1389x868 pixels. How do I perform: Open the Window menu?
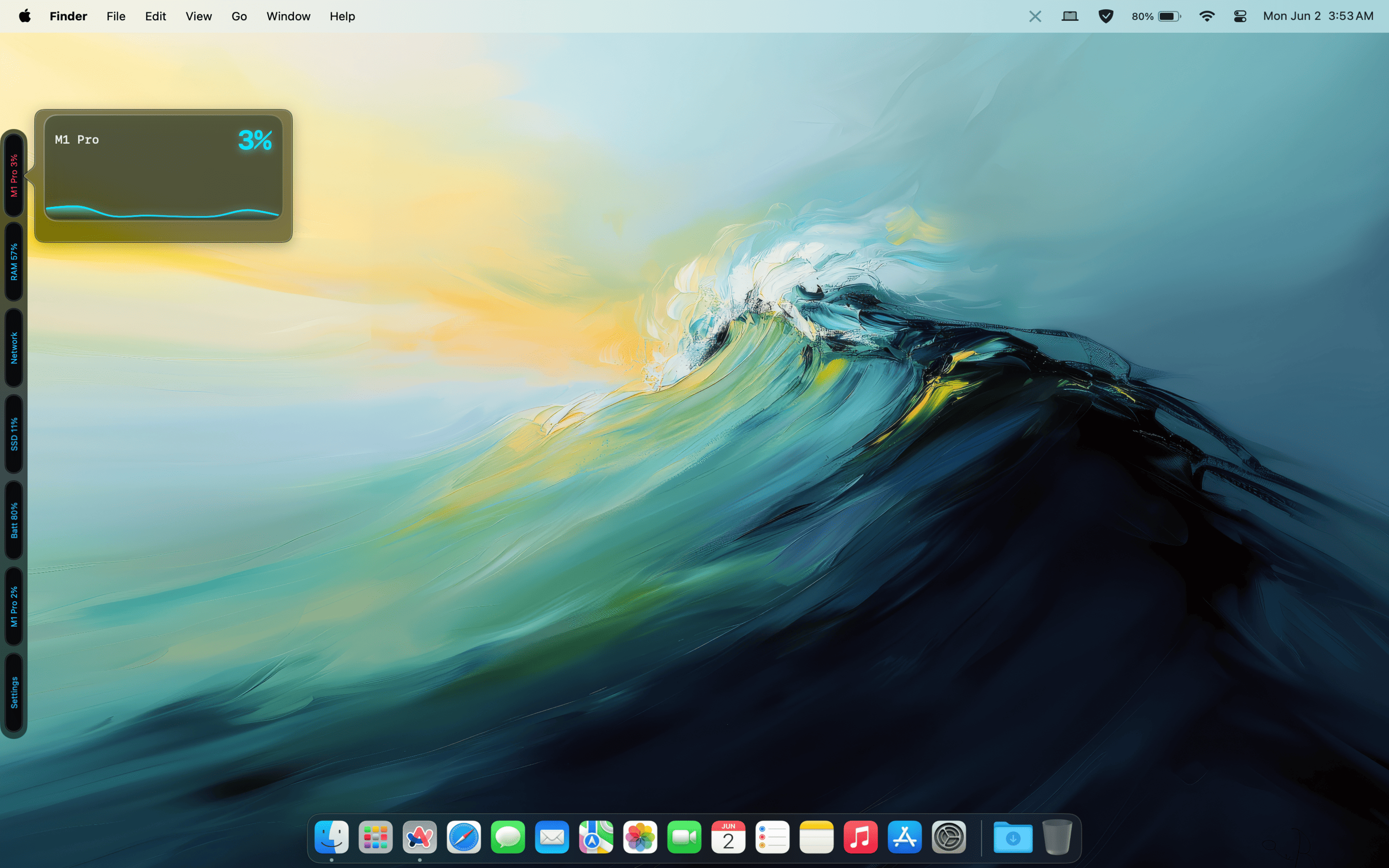(288, 16)
